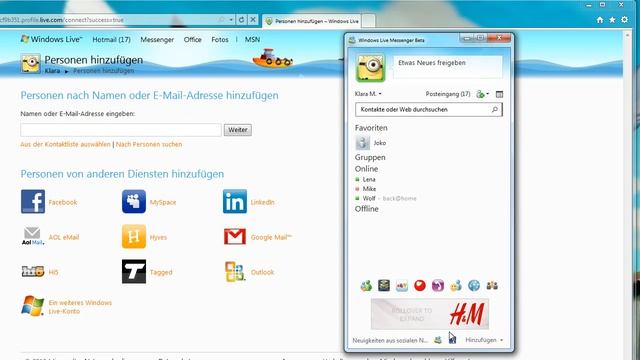Click the dark box app icon in Messenger

[384, 285]
